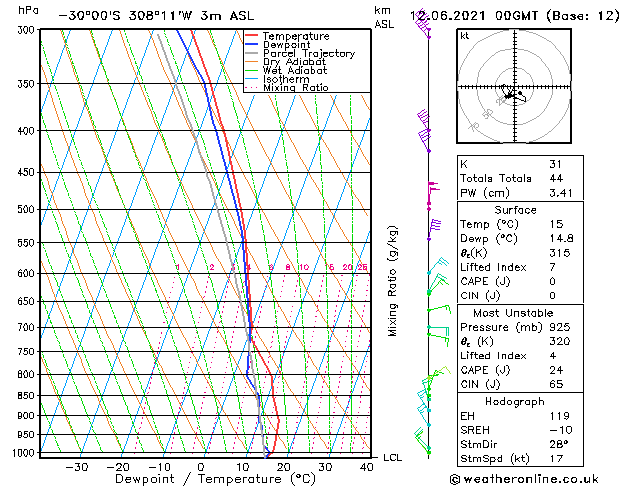Click the purple wind barb at 300 hPa
This screenshot has height=486, width=629.
coord(423,24)
